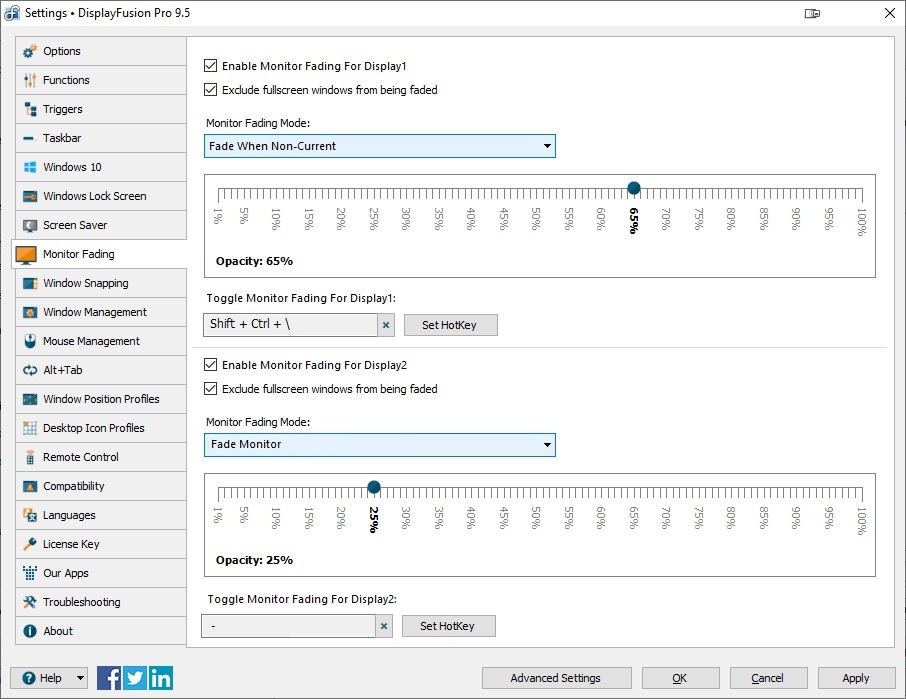
Task: Clear the Display2 hotkey with X icon
Action: [x=384, y=626]
